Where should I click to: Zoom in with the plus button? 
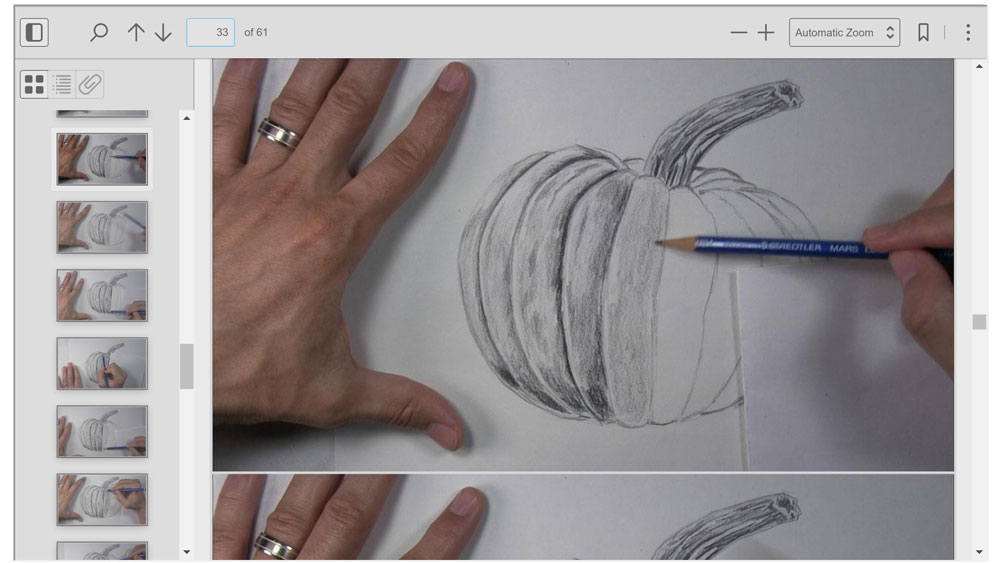766,33
